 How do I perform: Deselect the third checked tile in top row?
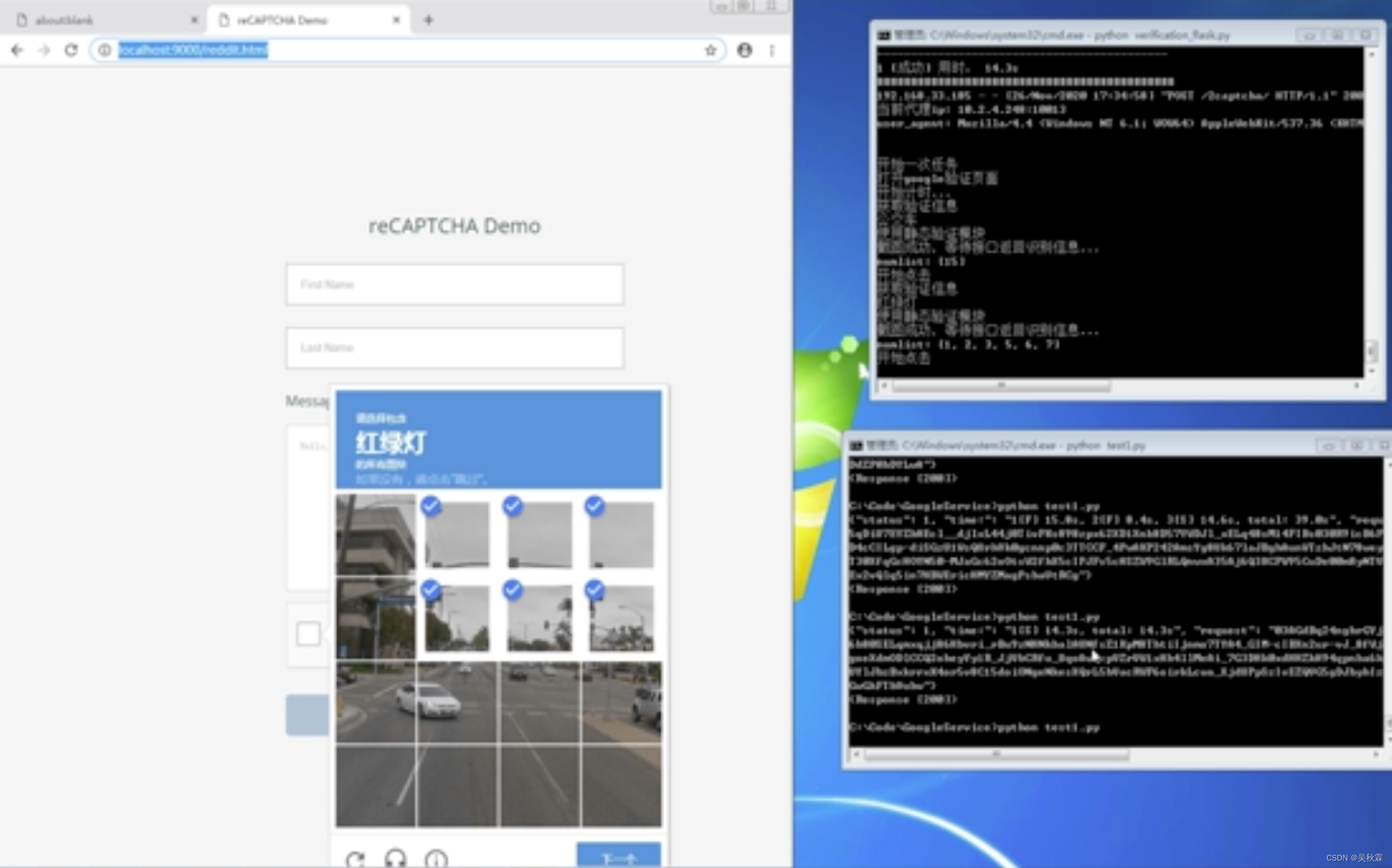coord(621,535)
